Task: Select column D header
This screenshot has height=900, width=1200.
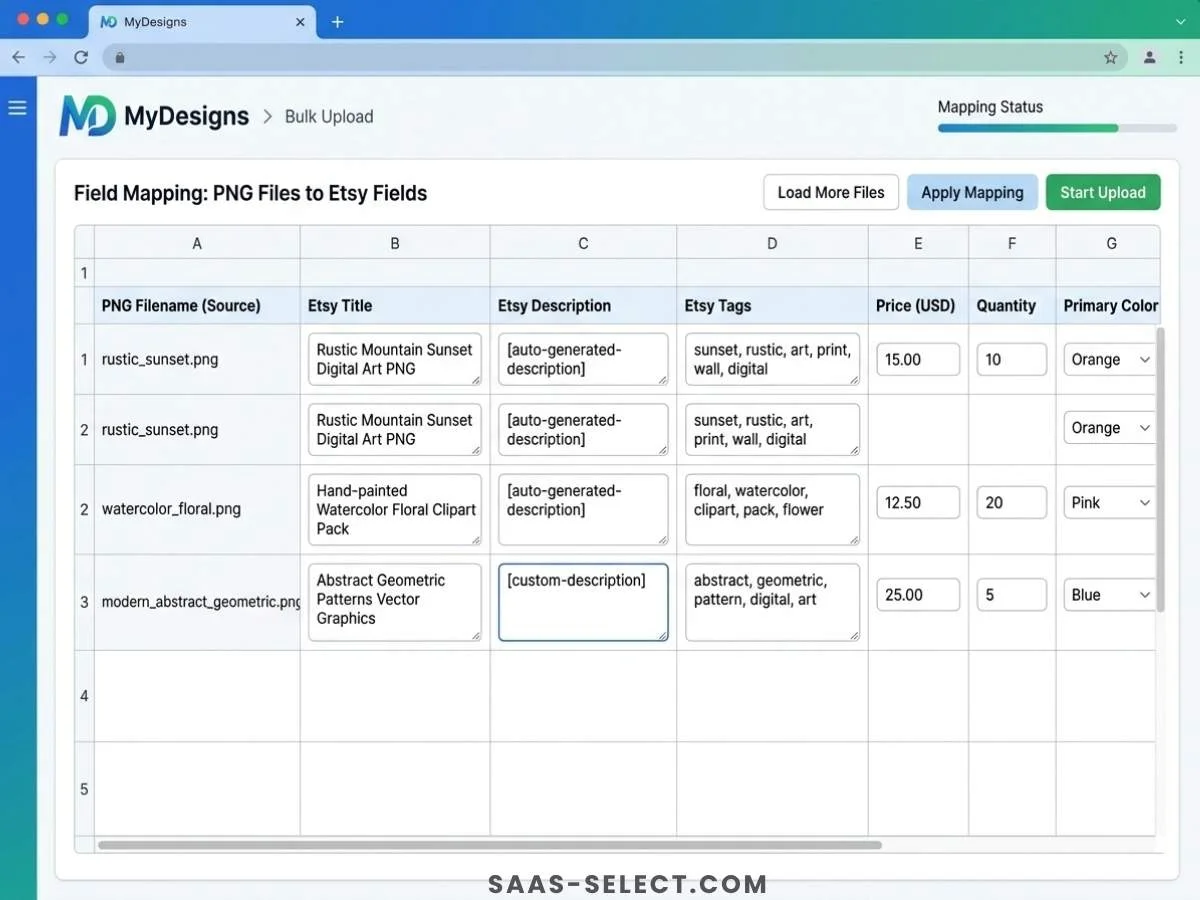Action: [772, 243]
